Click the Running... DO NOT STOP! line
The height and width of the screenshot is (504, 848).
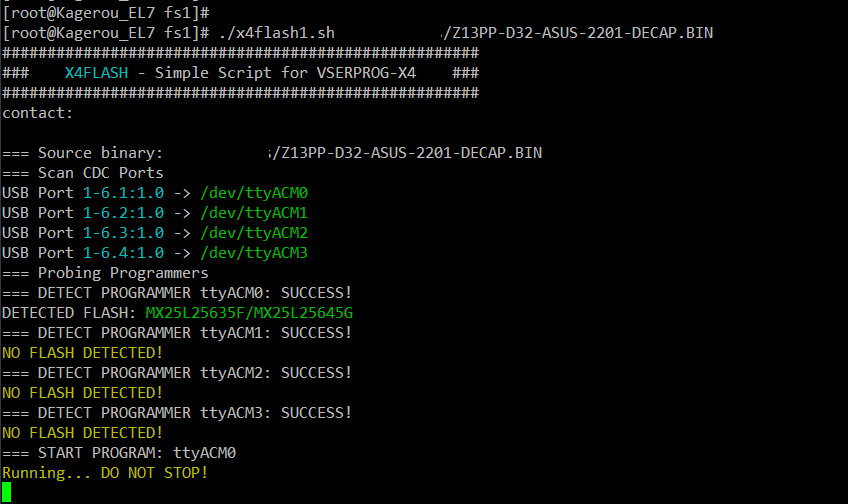105,473
